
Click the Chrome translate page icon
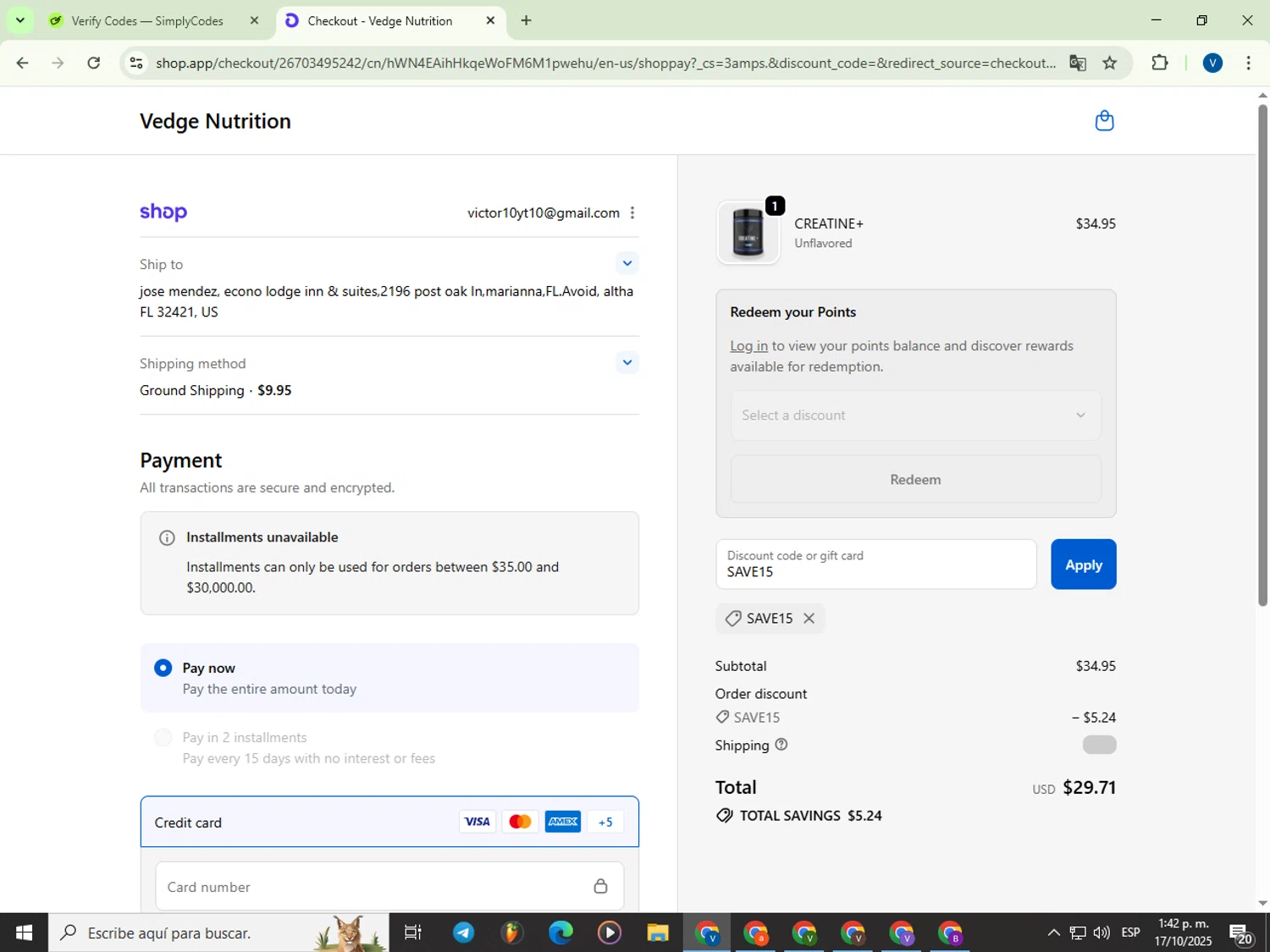1077,63
